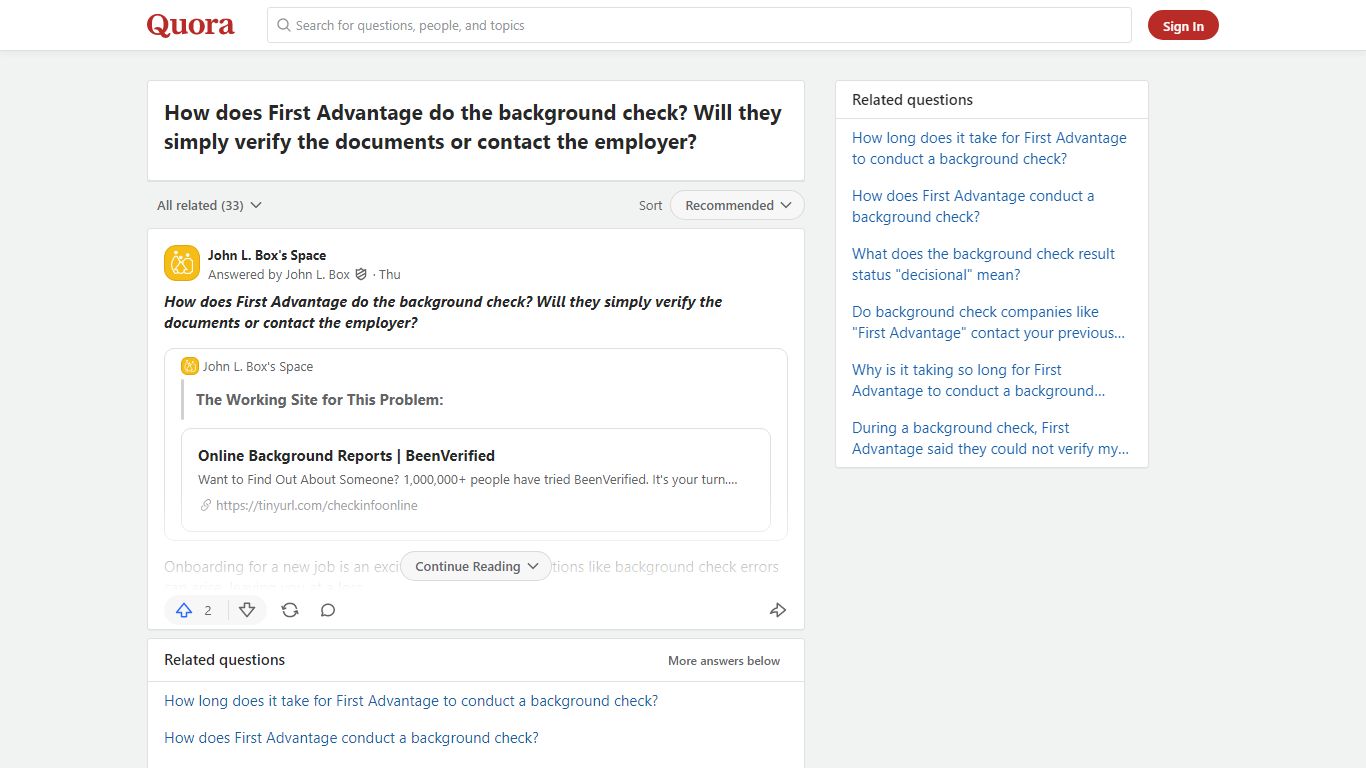Click small Space icon in quoted post

190,366
